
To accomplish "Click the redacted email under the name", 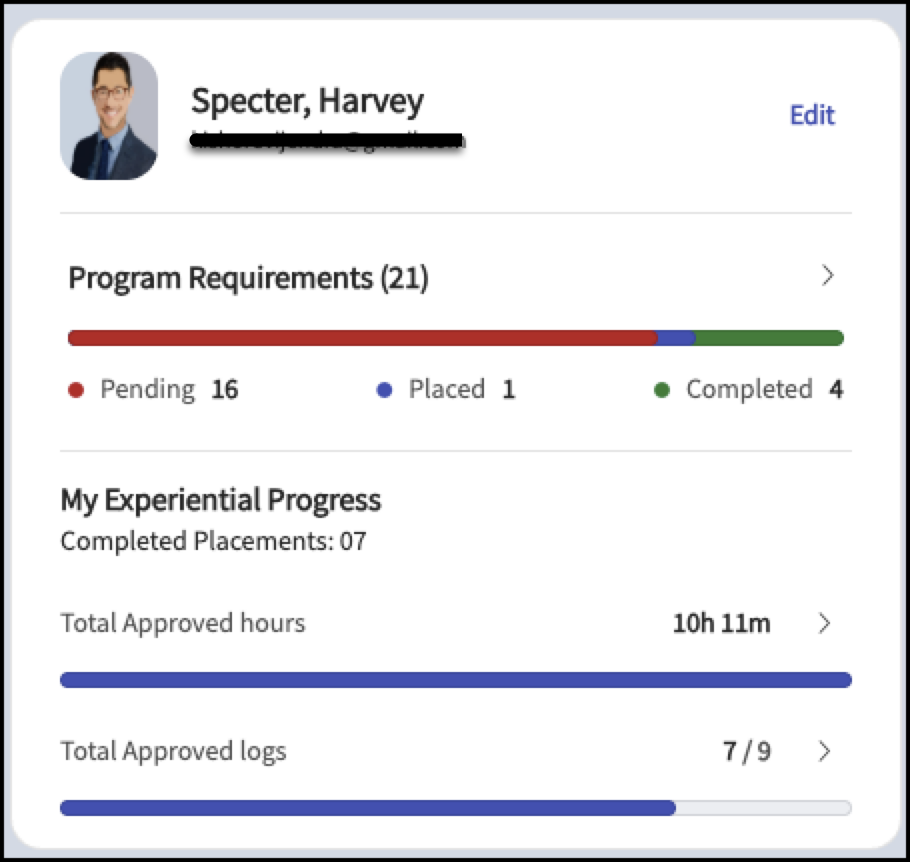I will 328,140.
